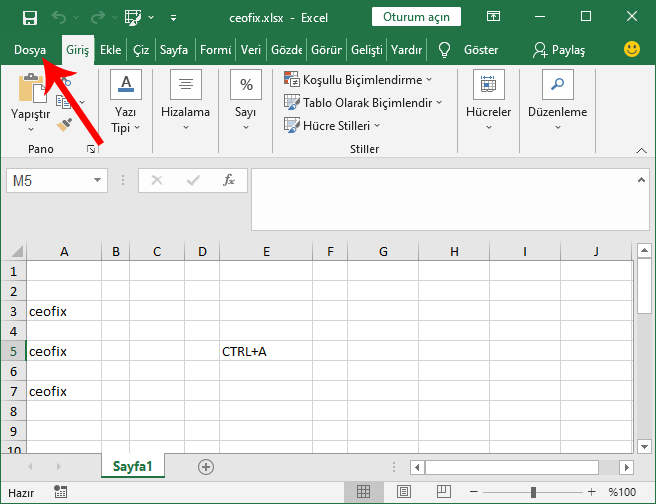Switch to Normal view icon
This screenshot has width=656, height=504.
(x=363, y=492)
